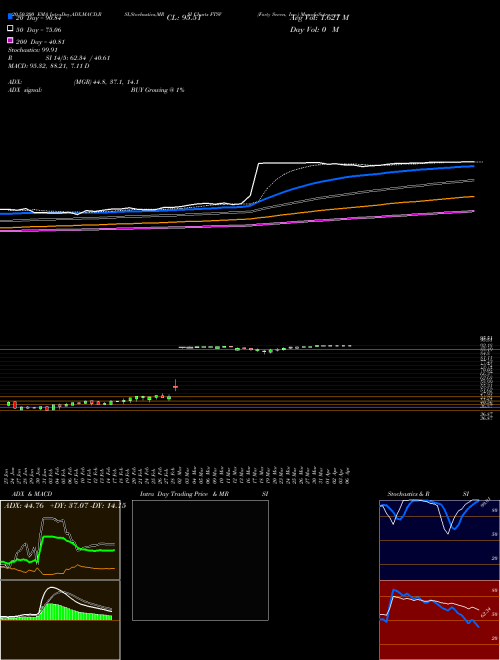This screenshot has height=660, width=500.
Task: Click the Day Vol: 0 M label
Action: pyautogui.click(x=314, y=29)
